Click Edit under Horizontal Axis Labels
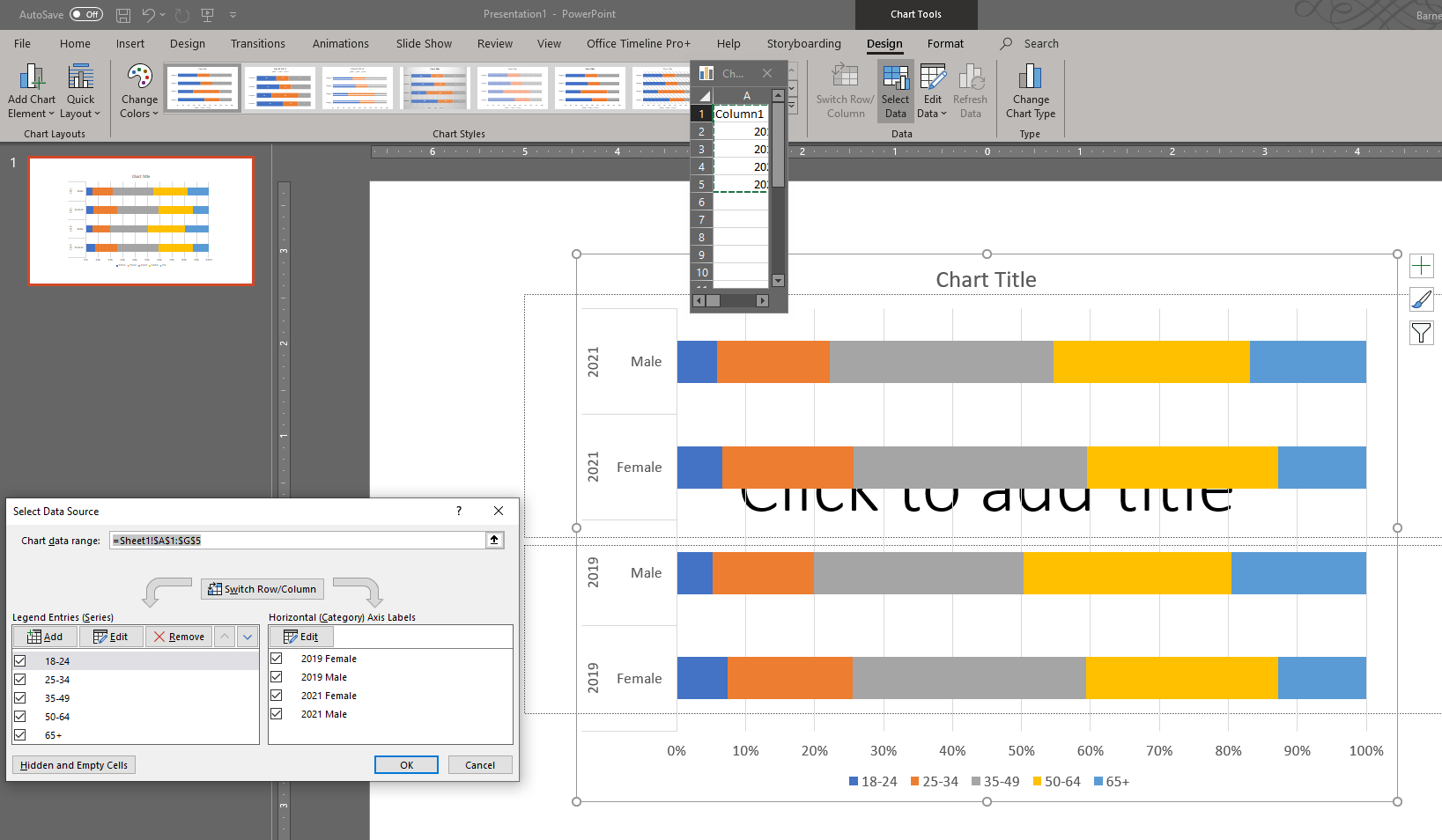The width and height of the screenshot is (1442, 840). (301, 637)
